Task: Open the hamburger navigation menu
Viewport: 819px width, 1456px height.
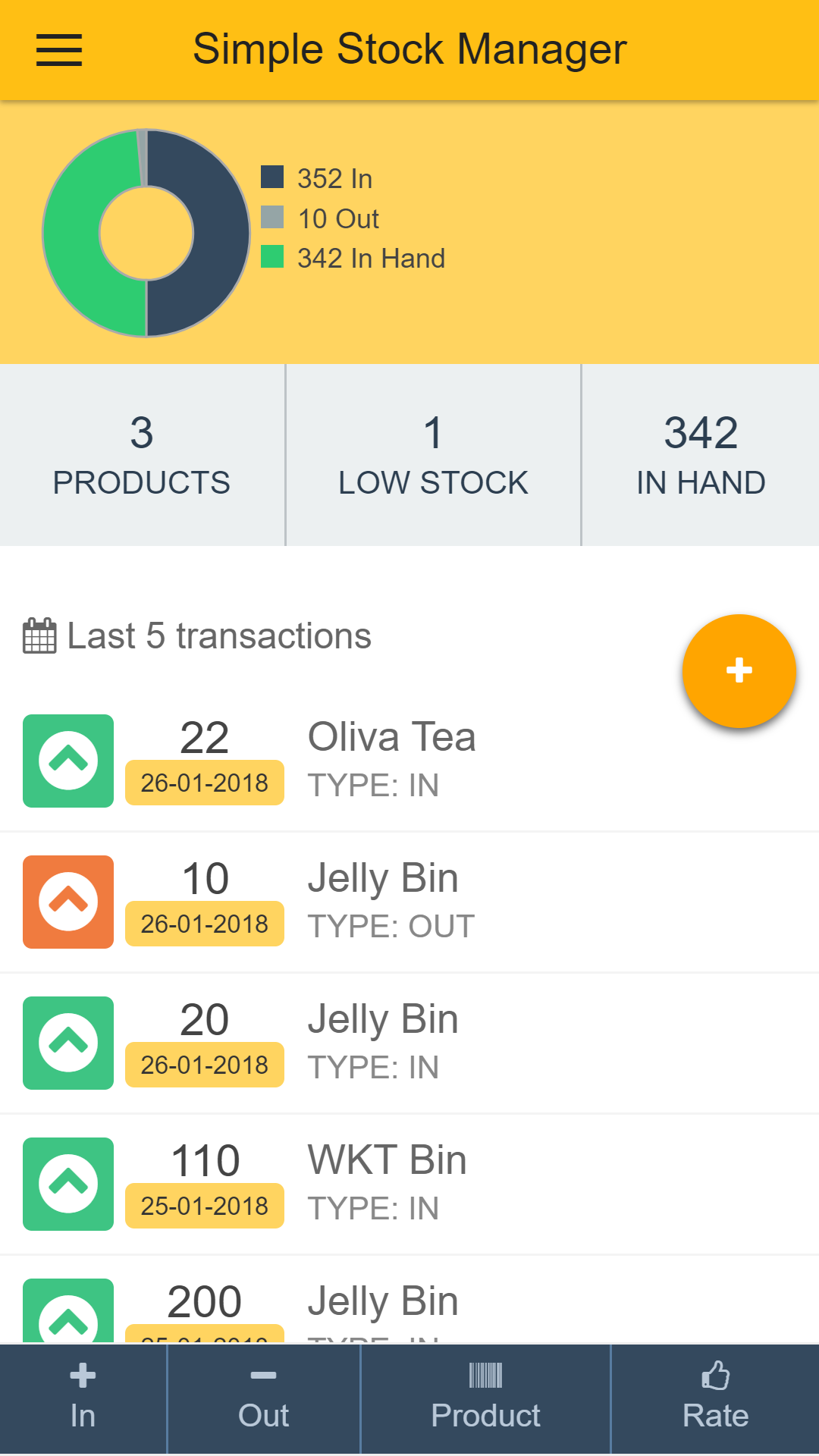Action: [x=59, y=50]
